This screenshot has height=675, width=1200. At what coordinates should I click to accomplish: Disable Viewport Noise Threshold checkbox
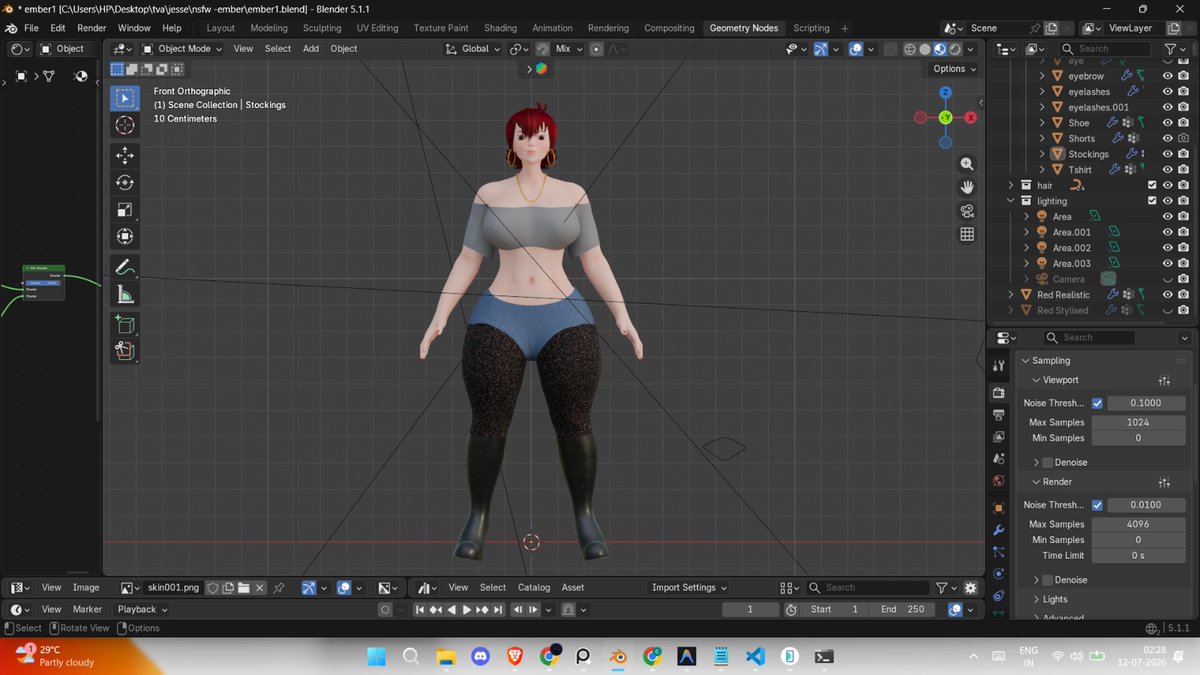pos(1098,403)
